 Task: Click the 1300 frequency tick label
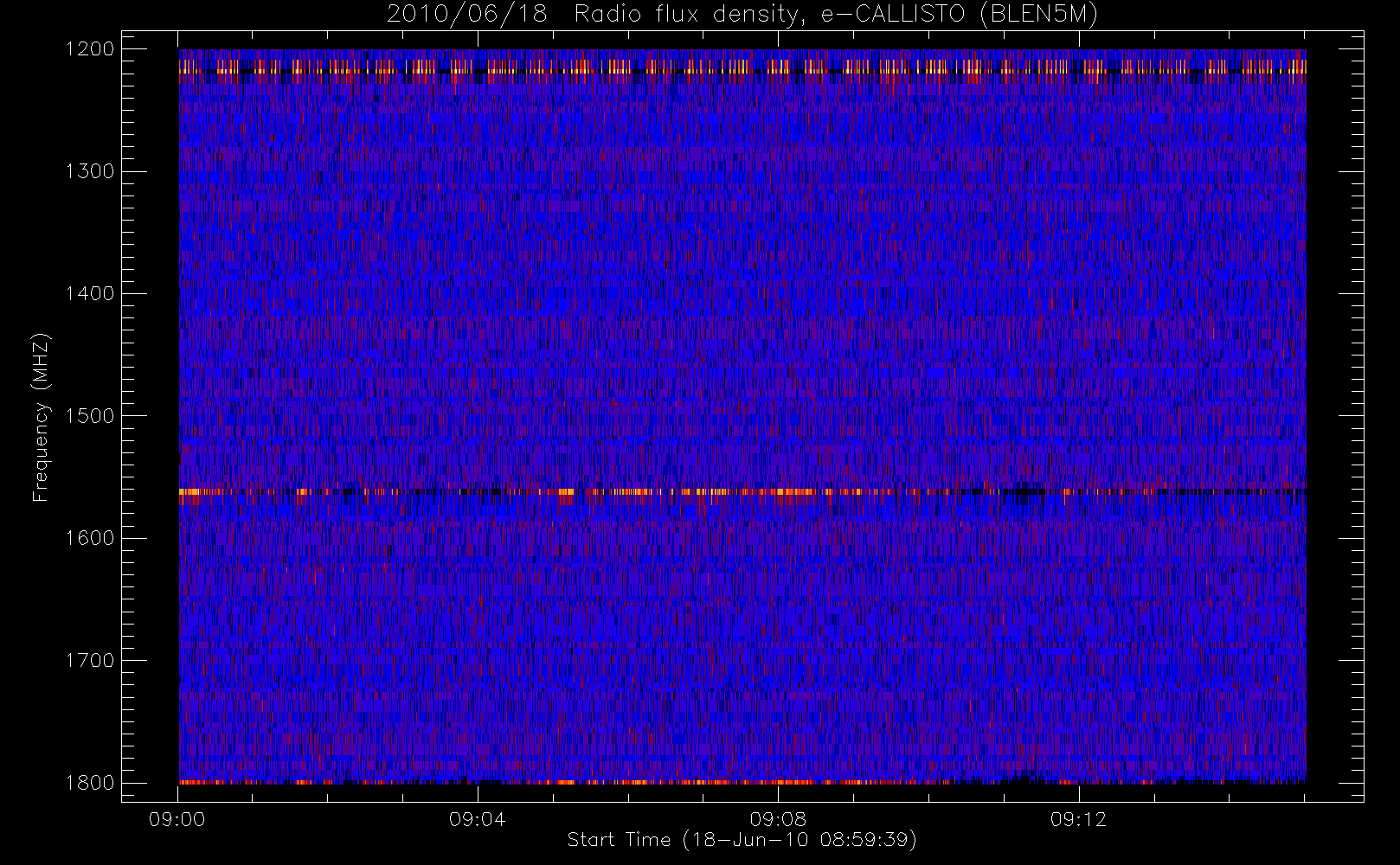pos(90,171)
